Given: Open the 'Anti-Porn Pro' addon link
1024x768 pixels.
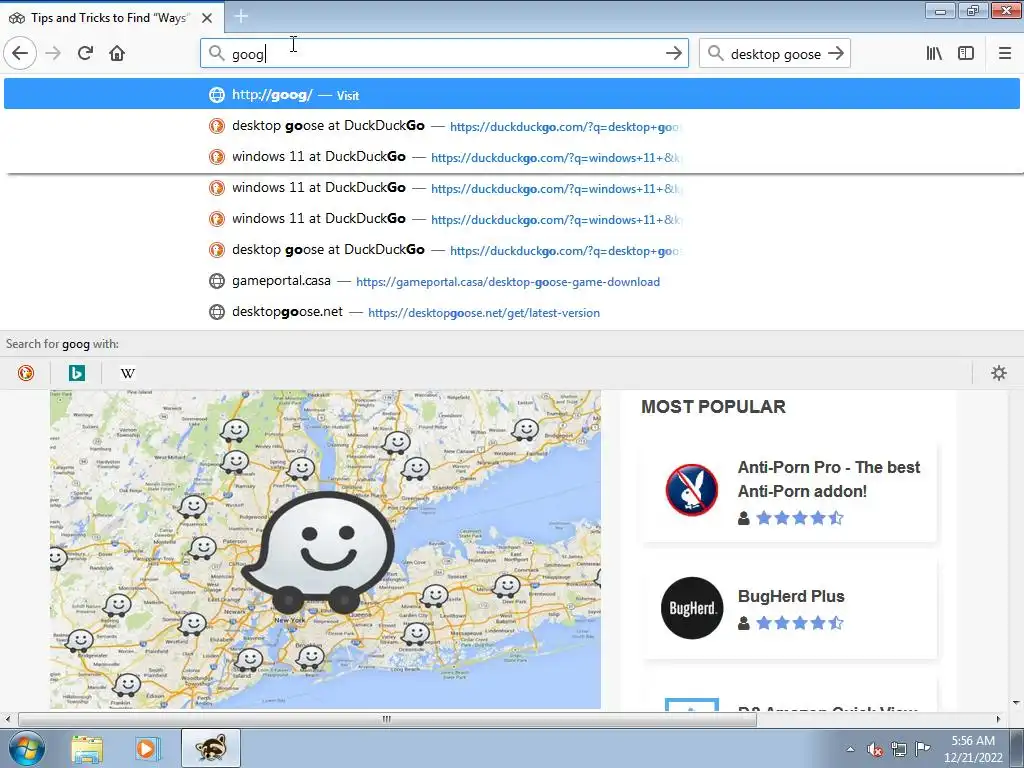Looking at the screenshot, I should [x=829, y=479].
